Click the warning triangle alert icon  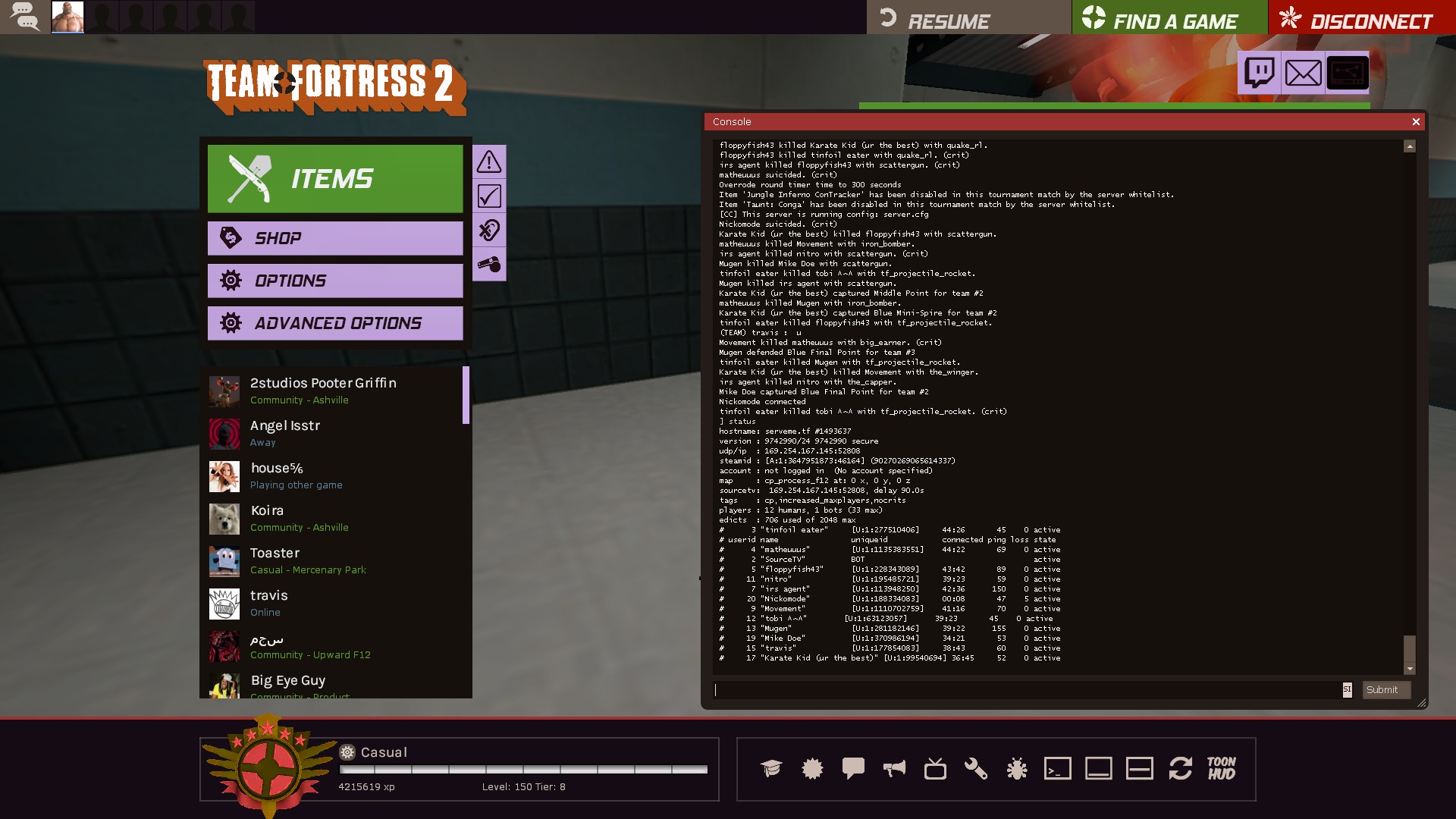coord(489,162)
